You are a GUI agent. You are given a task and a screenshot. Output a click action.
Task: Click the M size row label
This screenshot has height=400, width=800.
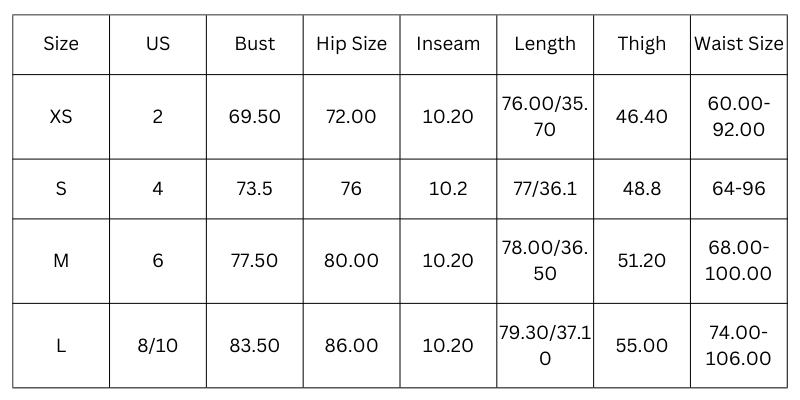click(x=61, y=261)
